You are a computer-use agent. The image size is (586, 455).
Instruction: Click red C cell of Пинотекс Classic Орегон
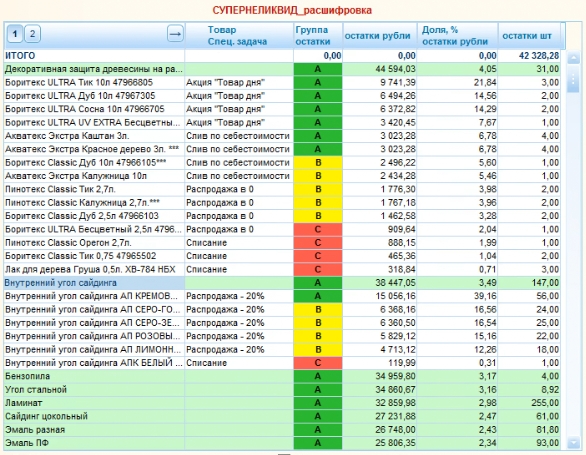point(318,243)
